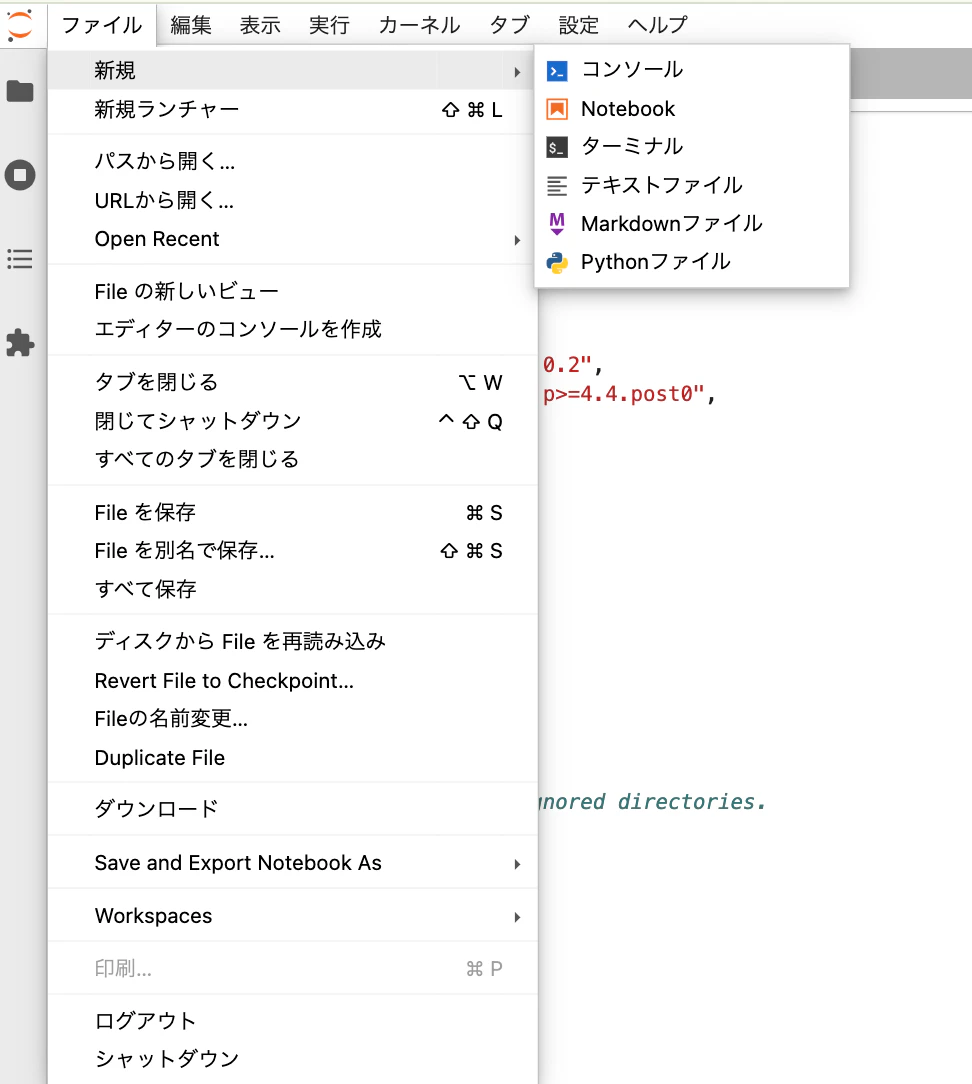This screenshot has height=1084, width=972.
Task: Create a new Markdownファイル
Action: tap(691, 224)
